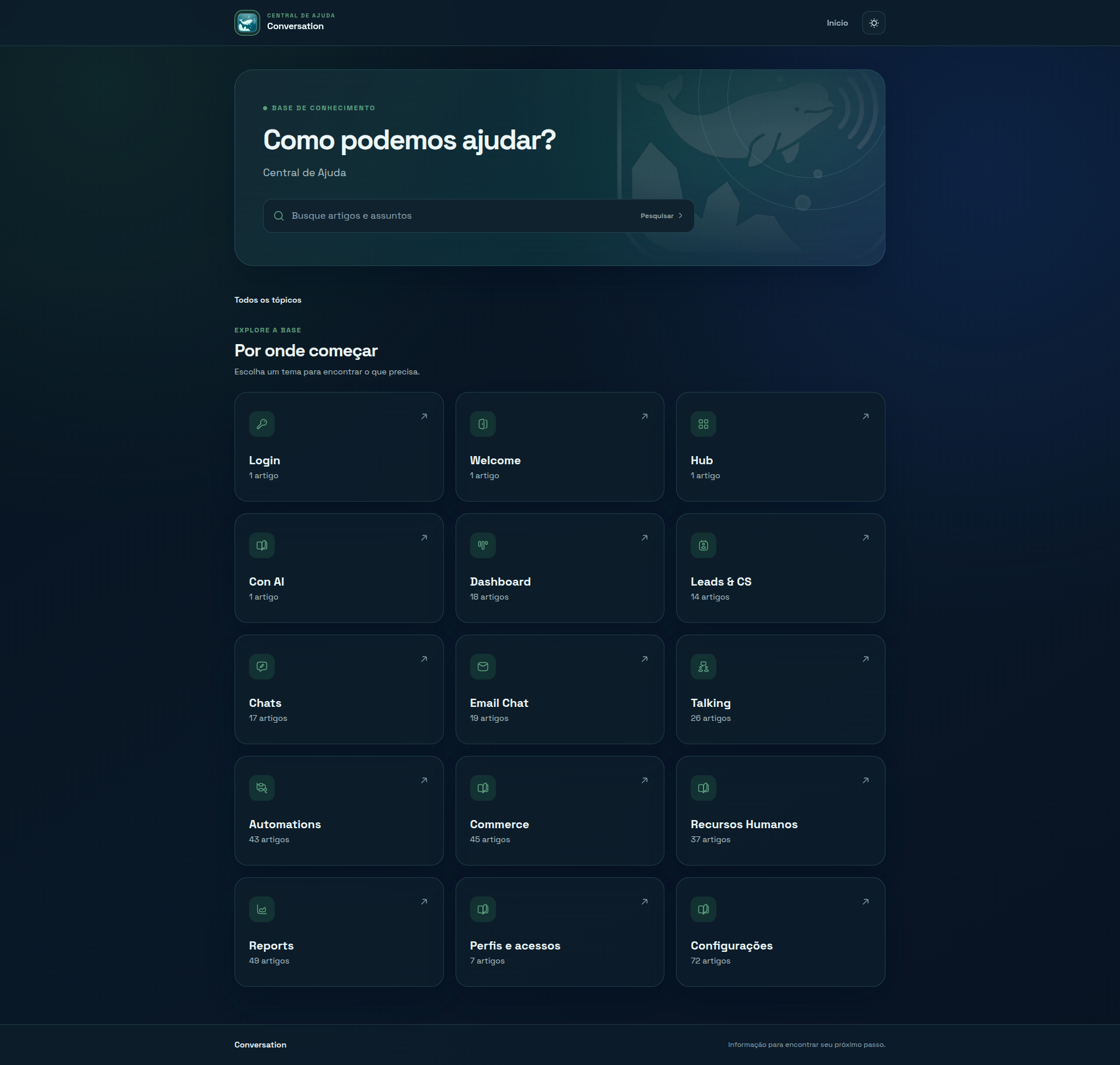1120x1065 pixels.
Task: Click the book icon on the Con AI card
Action: coord(262,545)
